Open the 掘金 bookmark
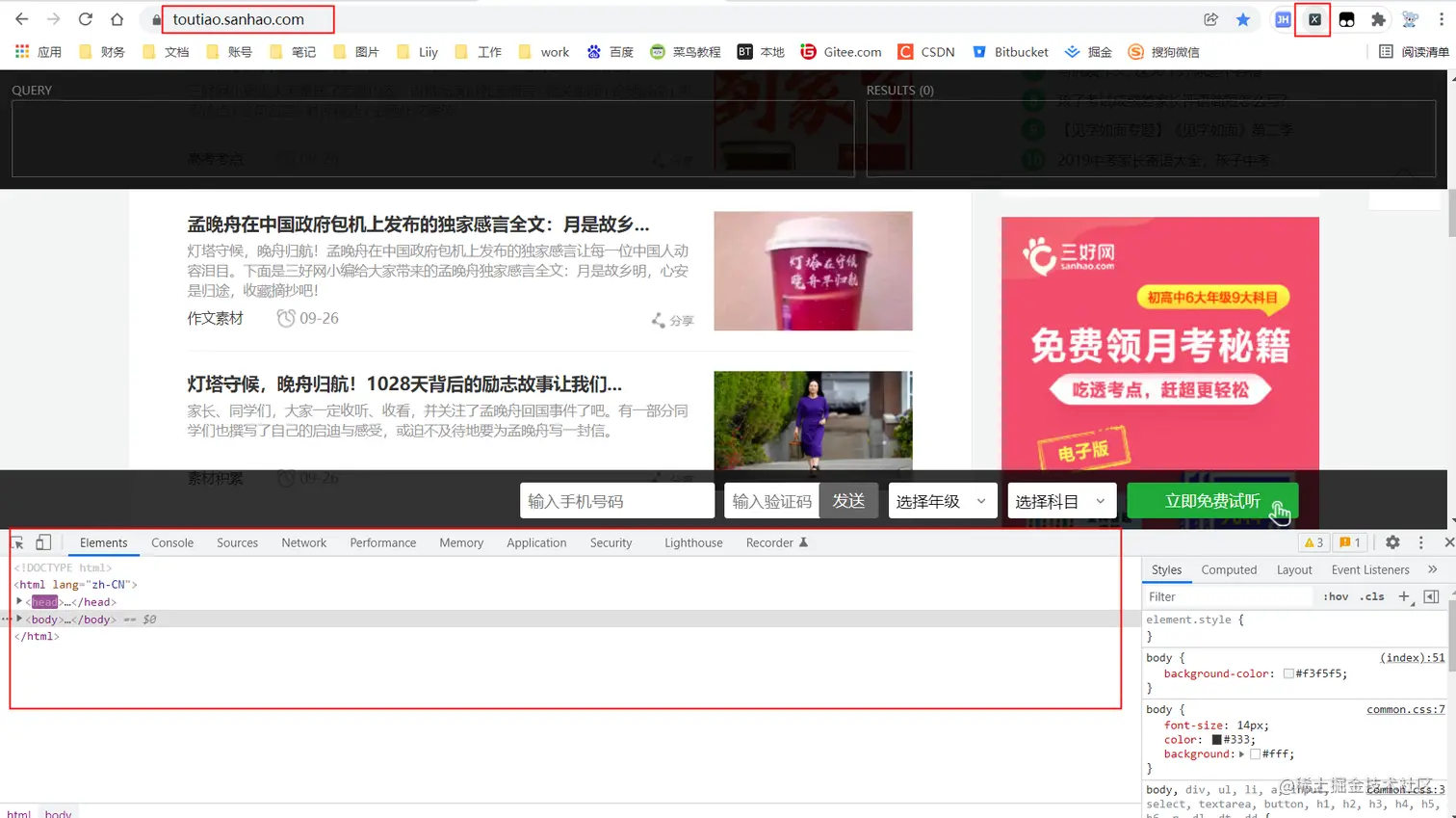Viewport: 1456px width, 818px height. coord(1088,52)
